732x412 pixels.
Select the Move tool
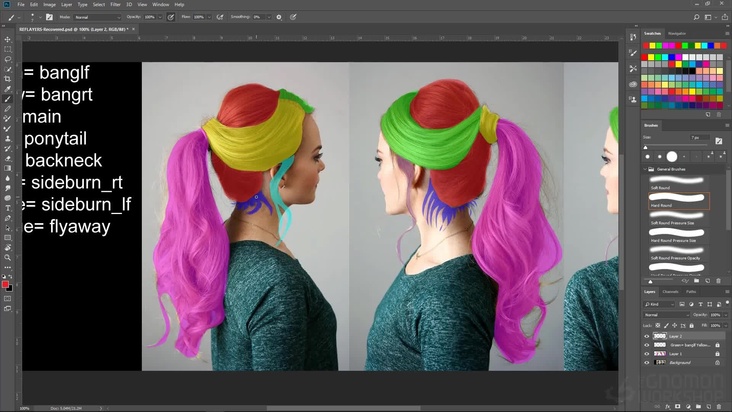8,40
